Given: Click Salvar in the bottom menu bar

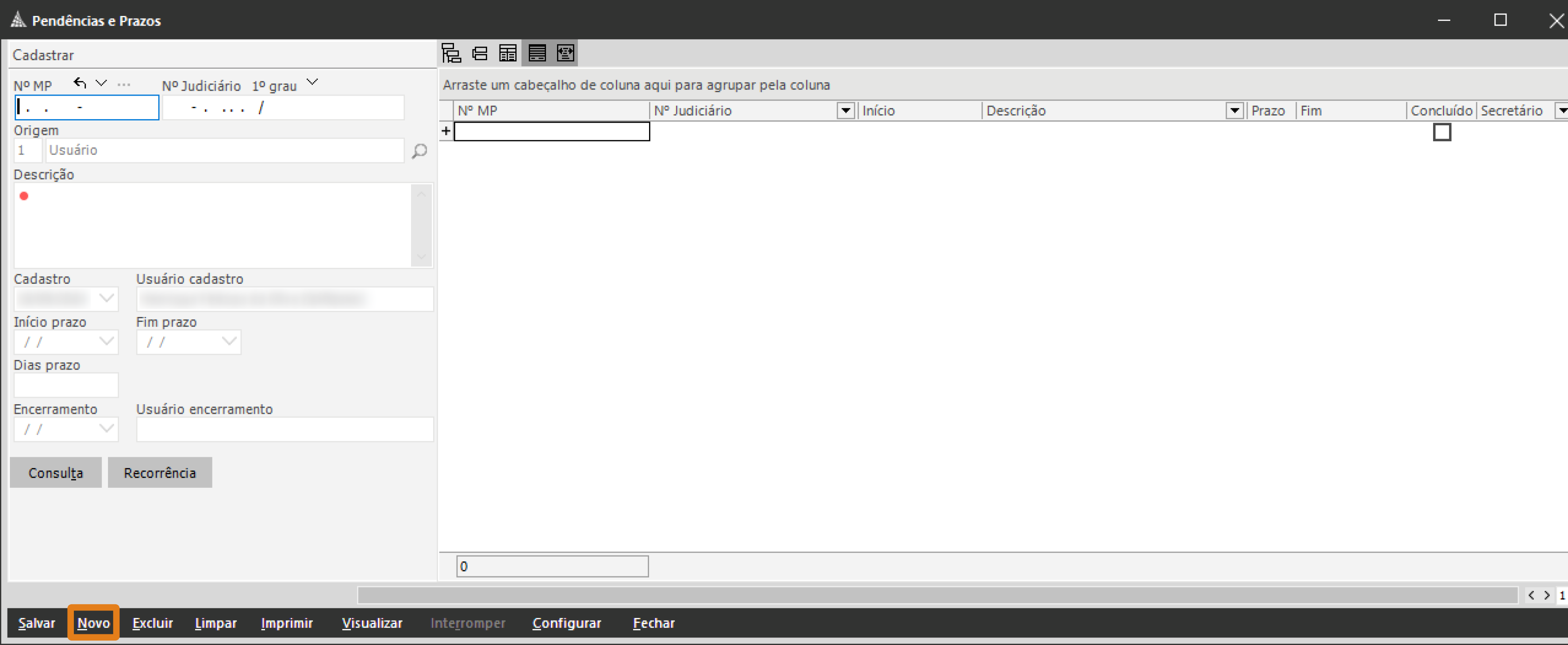Looking at the screenshot, I should 37,623.
